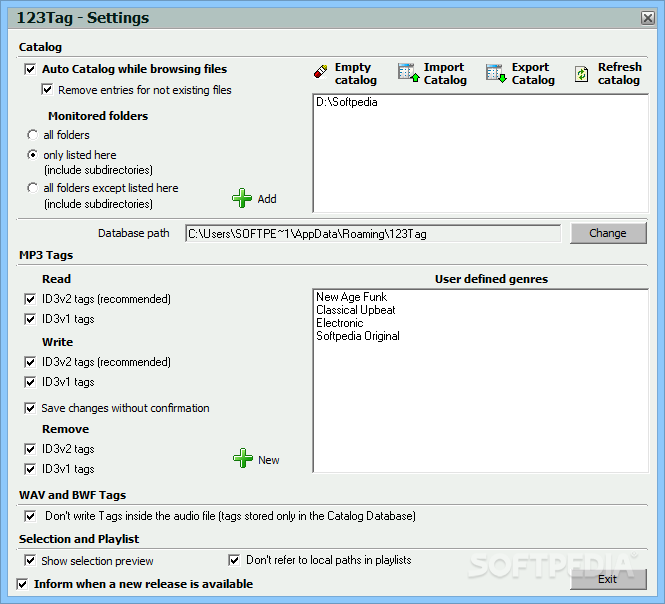Select 'only listed here' radio option

pyautogui.click(x=32, y=155)
